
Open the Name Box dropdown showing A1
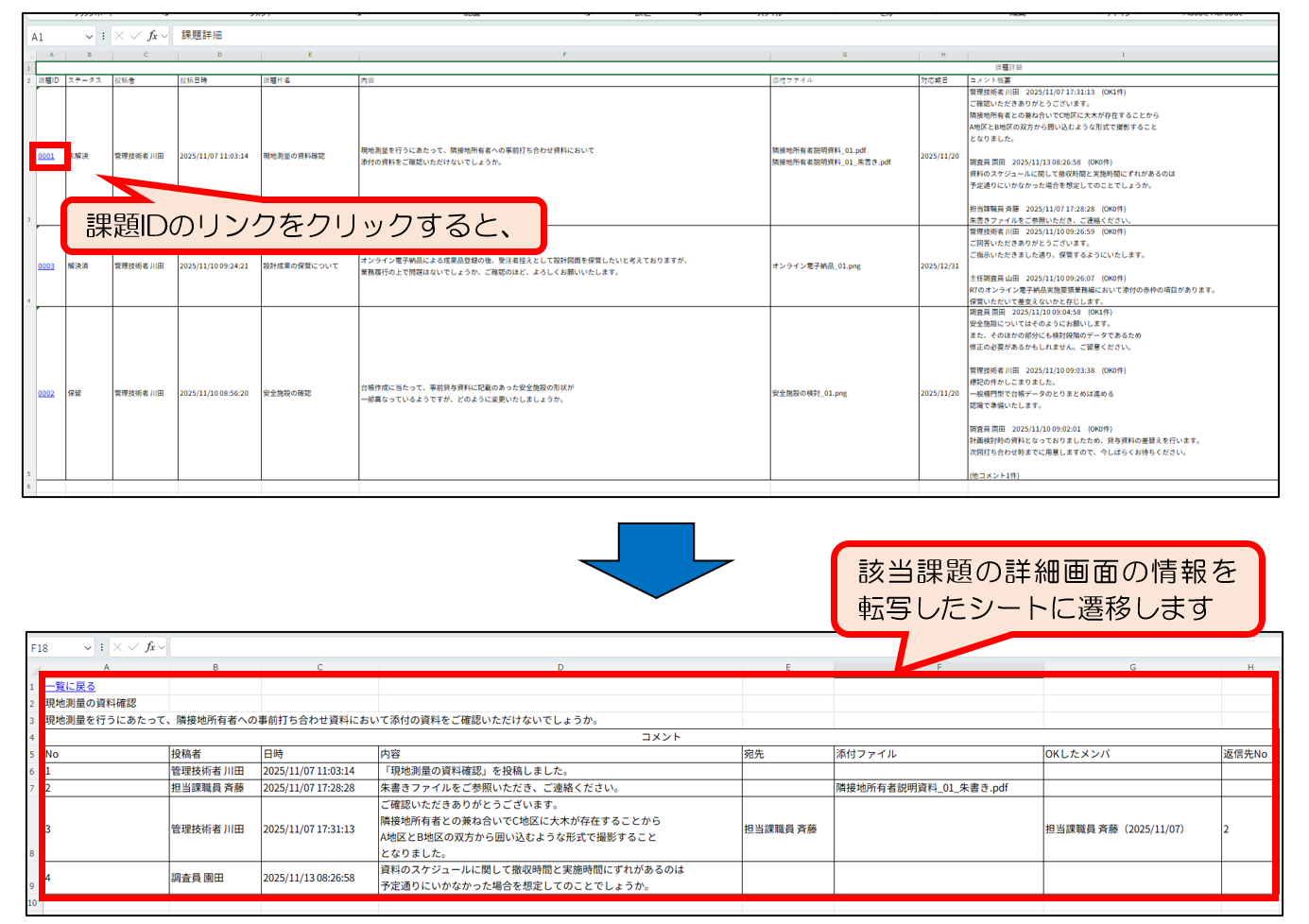[x=89, y=37]
